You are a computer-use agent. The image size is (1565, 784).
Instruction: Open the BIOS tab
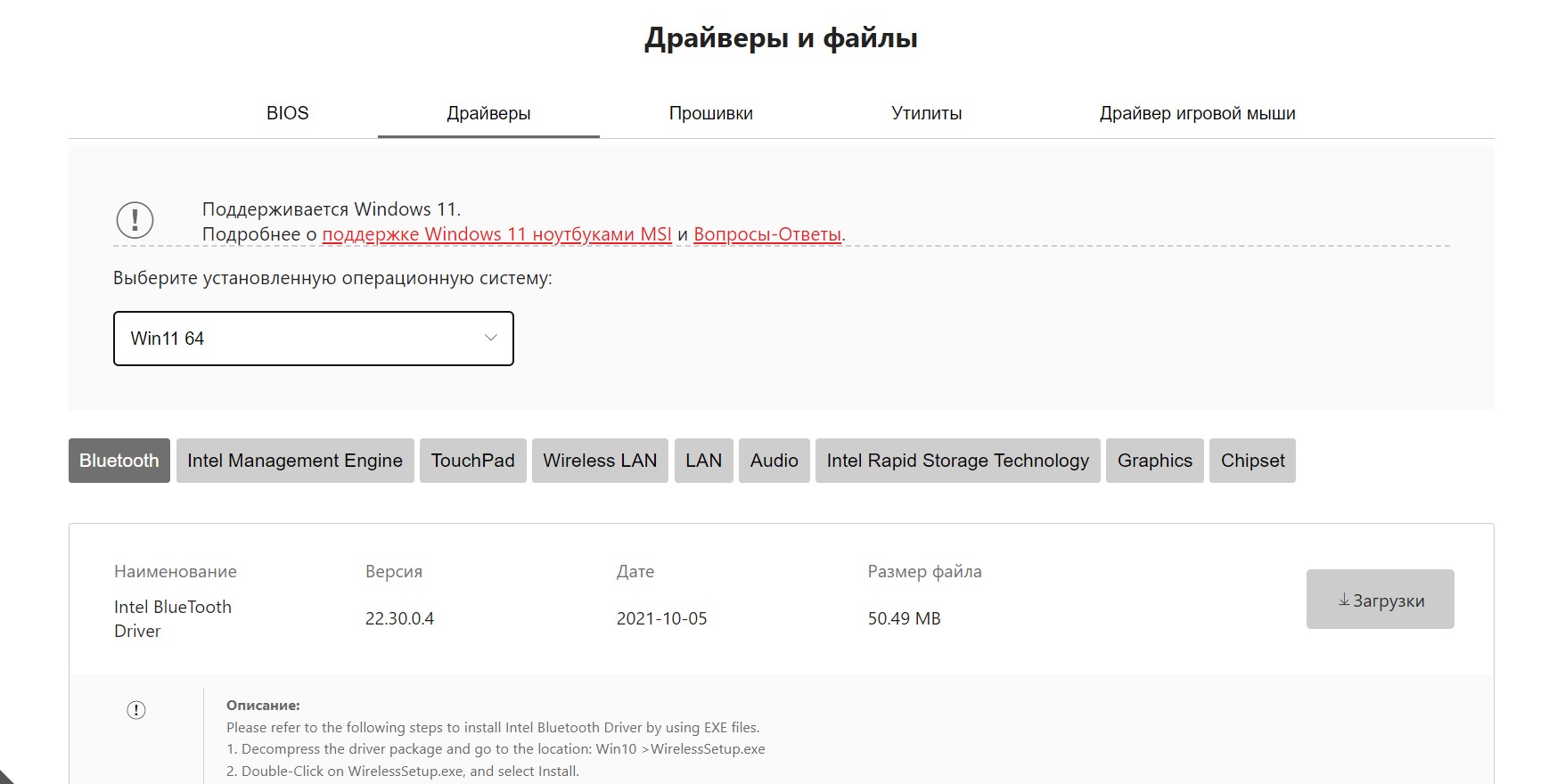[287, 113]
